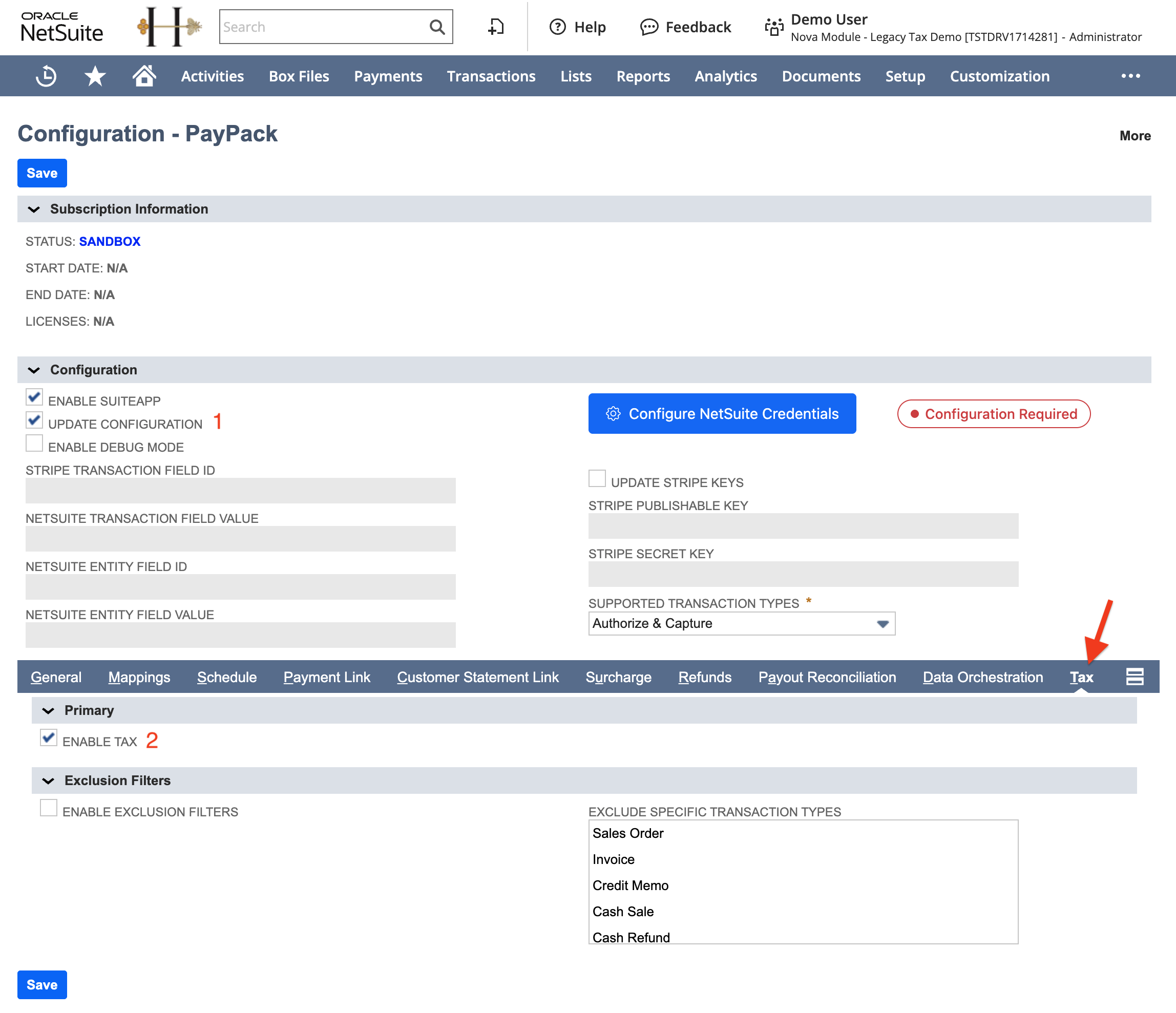Open the Transactions menu
1176x1013 pixels.
point(491,76)
